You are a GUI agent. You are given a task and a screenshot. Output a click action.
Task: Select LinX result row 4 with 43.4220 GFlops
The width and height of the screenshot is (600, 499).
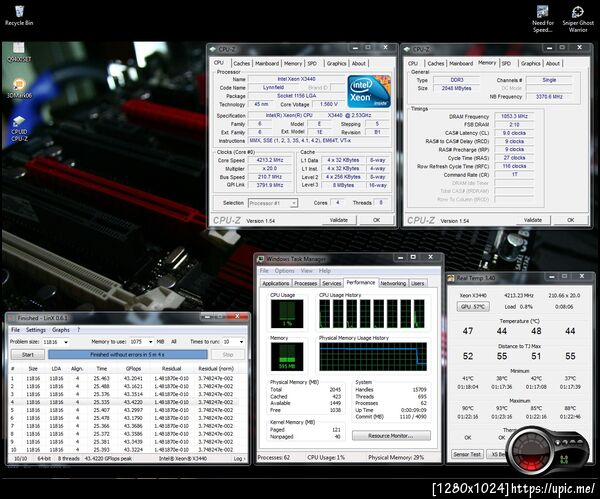[123, 402]
